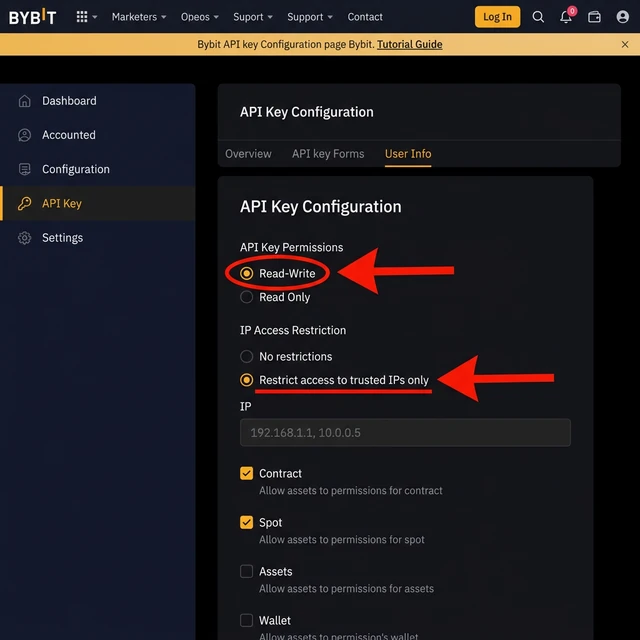Click 'Allow assets to permissions for spot' text

point(342,540)
